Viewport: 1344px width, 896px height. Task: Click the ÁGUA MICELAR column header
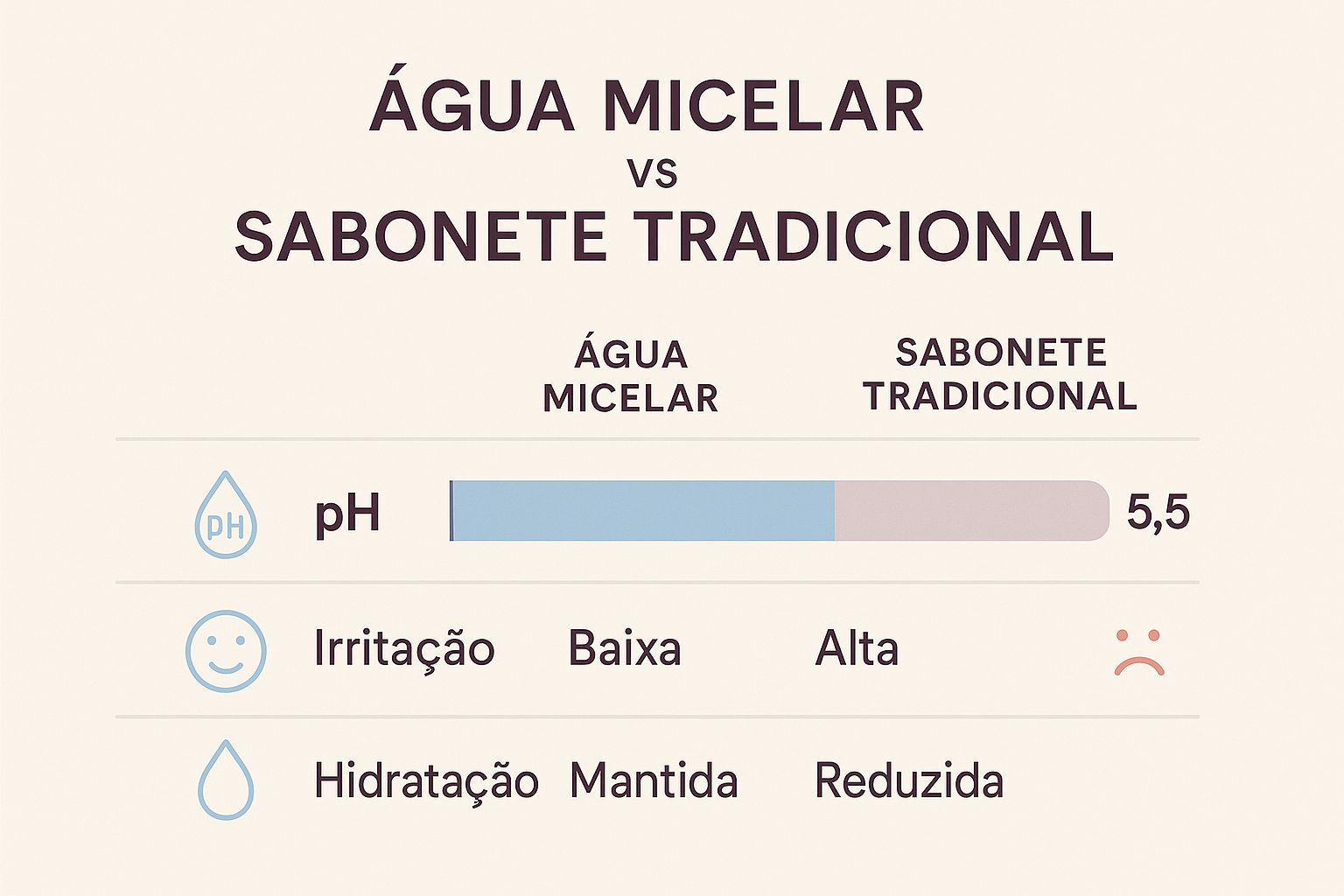click(x=631, y=376)
